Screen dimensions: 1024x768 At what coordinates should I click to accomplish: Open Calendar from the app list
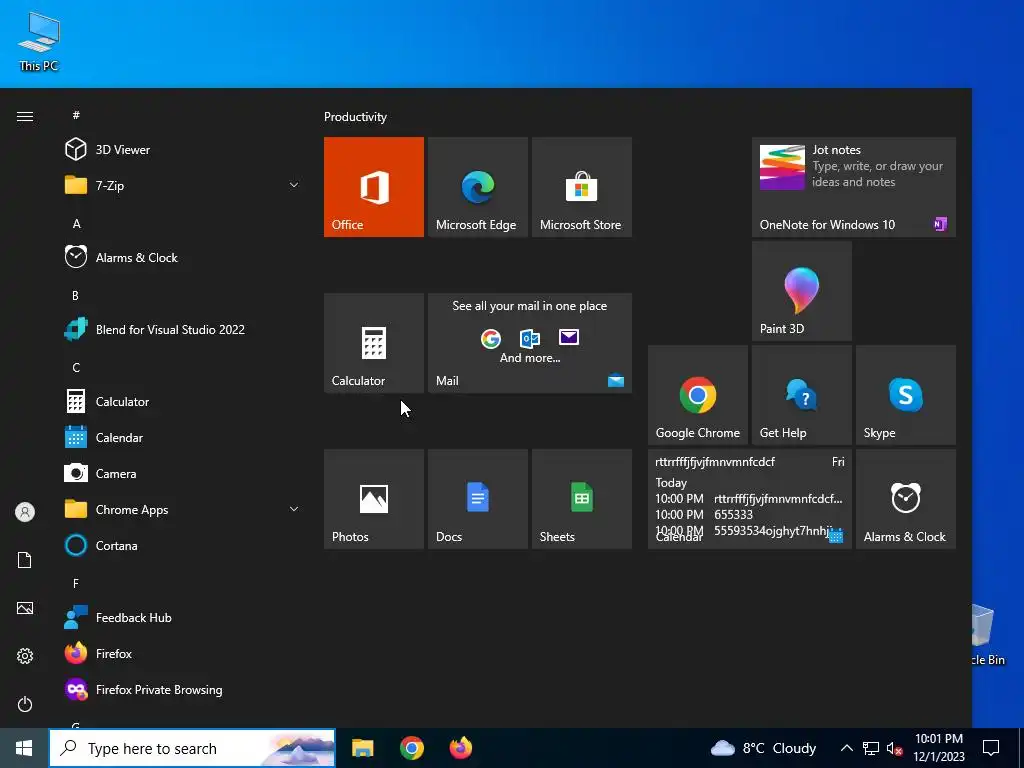pos(183,438)
